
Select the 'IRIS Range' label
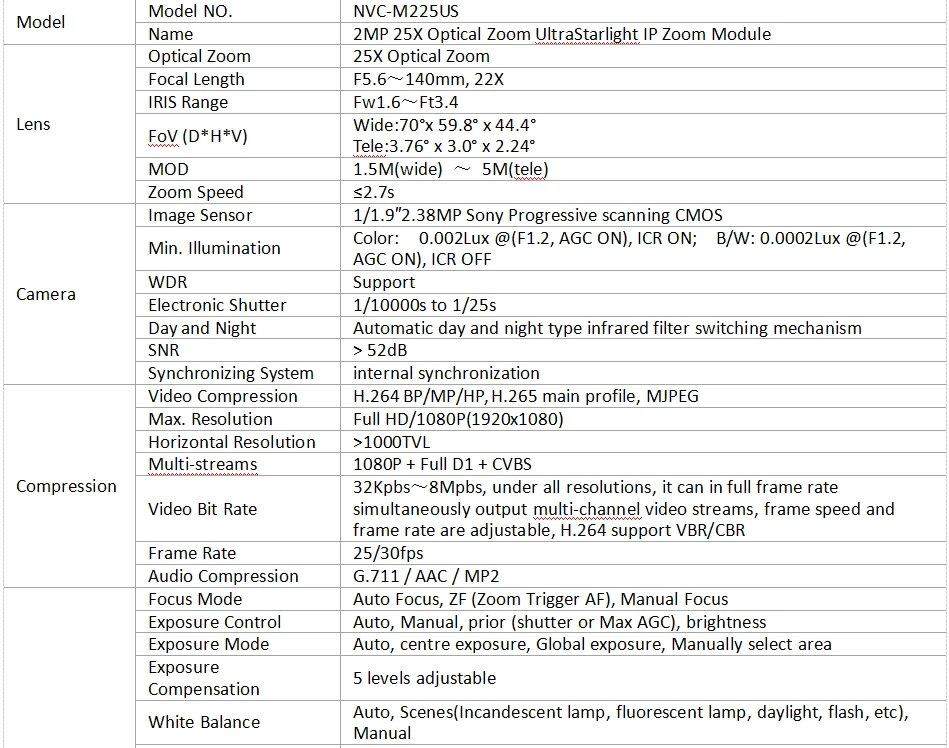(x=188, y=102)
